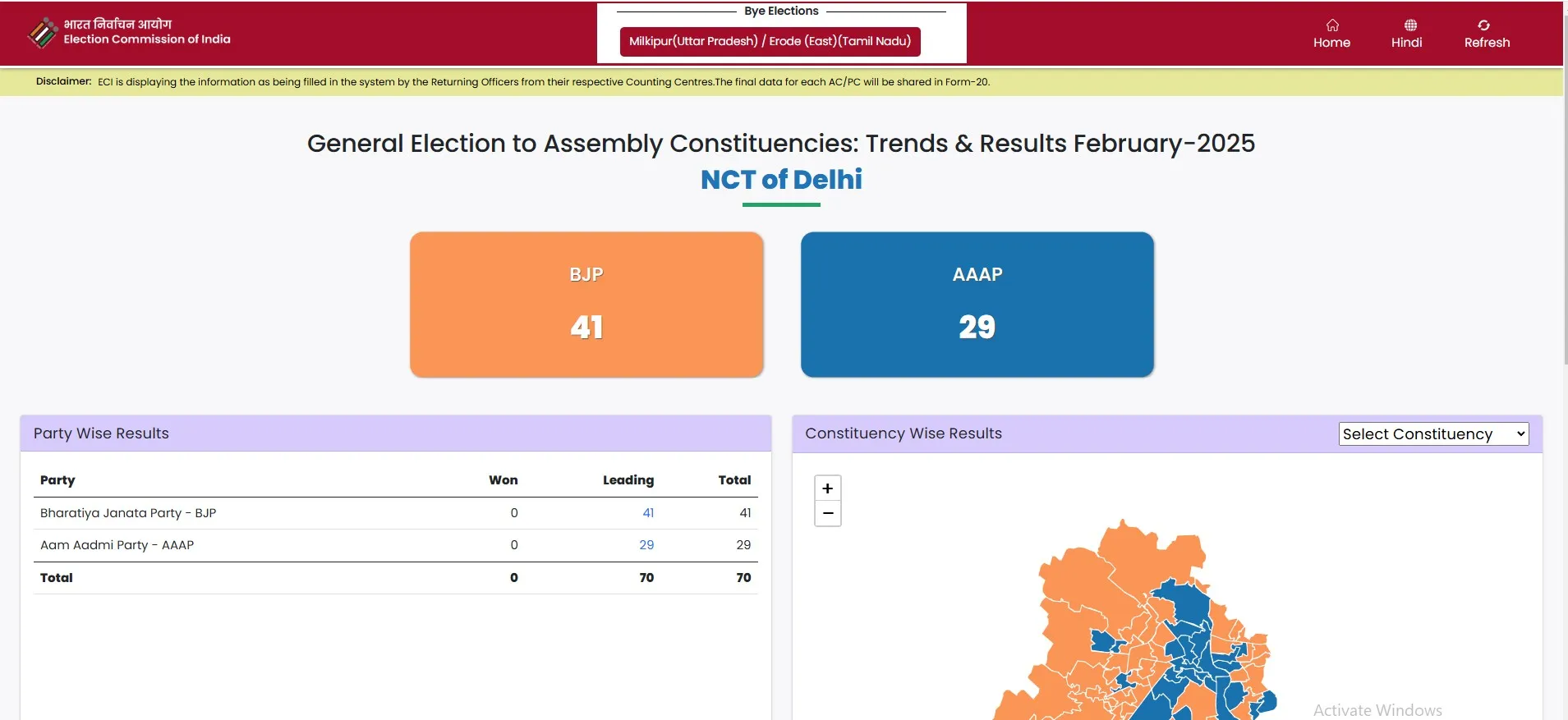The width and height of the screenshot is (1568, 720).
Task: Click the blue AAAP 29 summary card
Action: (x=977, y=305)
